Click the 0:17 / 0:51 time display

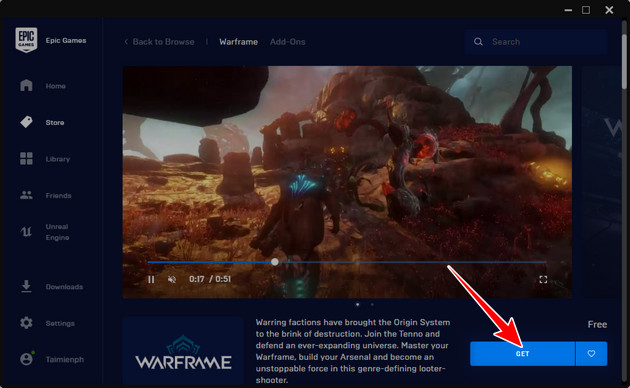click(x=210, y=279)
